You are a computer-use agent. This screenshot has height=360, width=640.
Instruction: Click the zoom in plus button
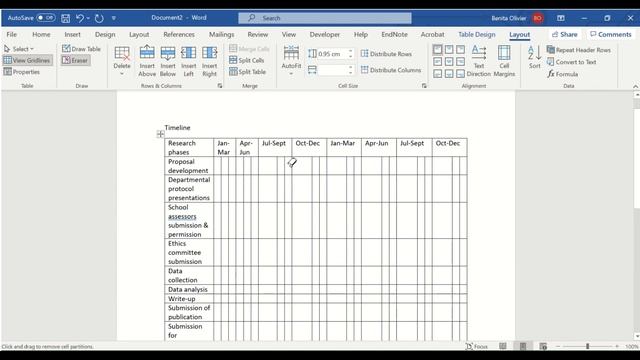(617, 346)
